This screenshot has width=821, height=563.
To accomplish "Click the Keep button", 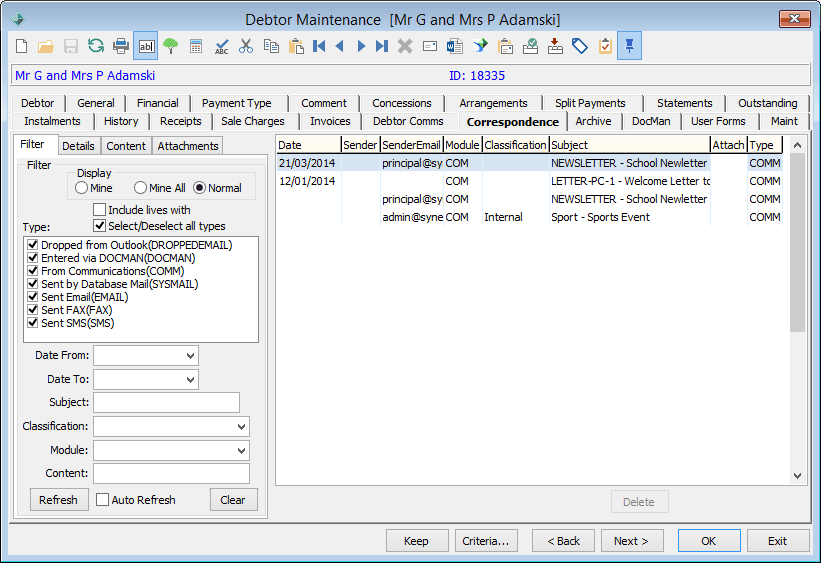I will [x=417, y=541].
